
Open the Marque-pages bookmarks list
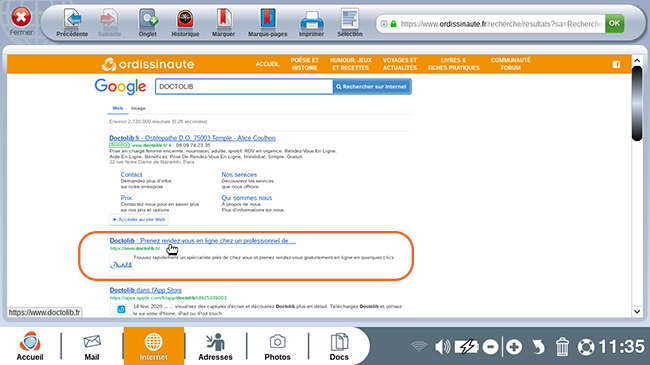click(x=267, y=23)
